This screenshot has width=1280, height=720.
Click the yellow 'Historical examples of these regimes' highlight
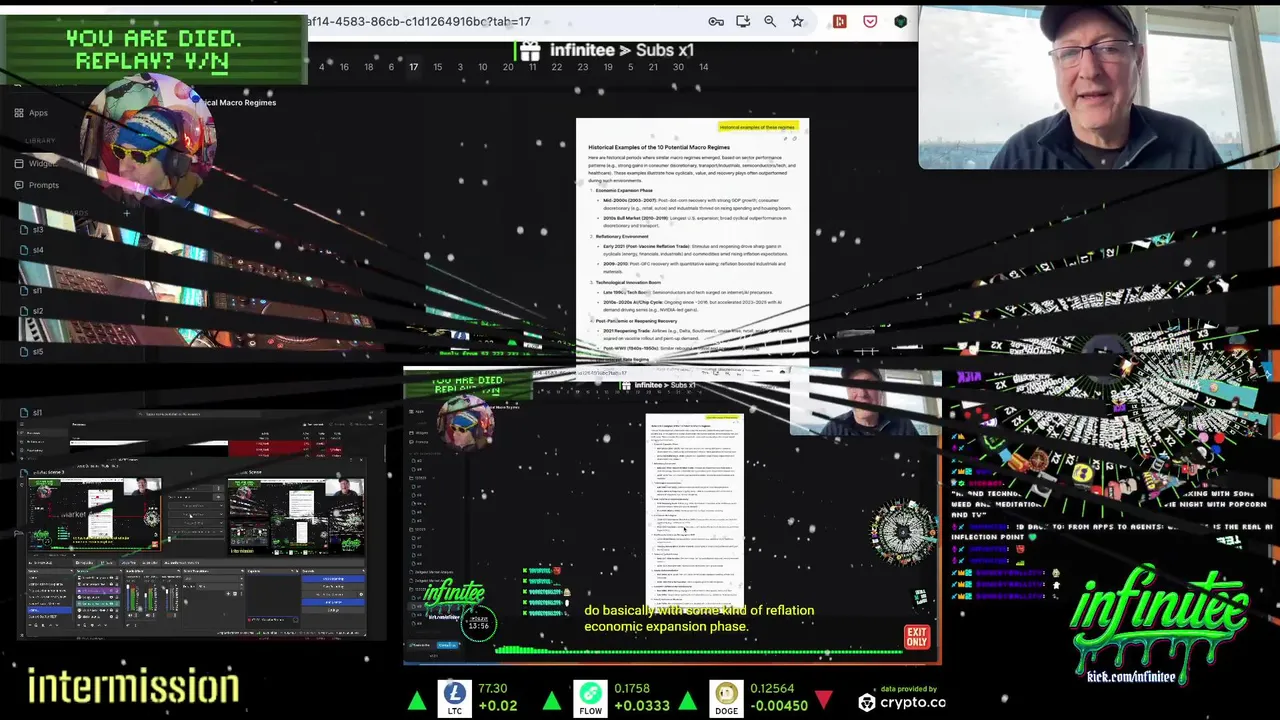click(x=757, y=127)
